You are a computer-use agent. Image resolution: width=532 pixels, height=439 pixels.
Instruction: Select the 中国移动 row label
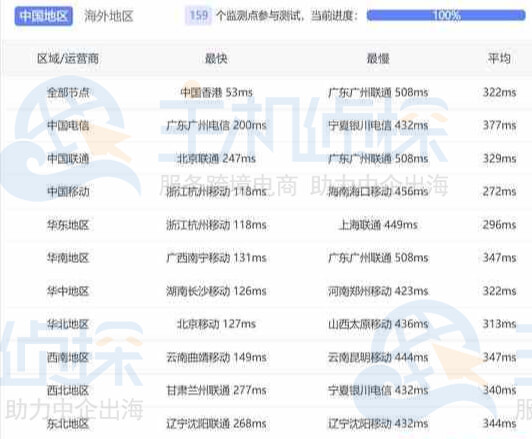(x=68, y=192)
